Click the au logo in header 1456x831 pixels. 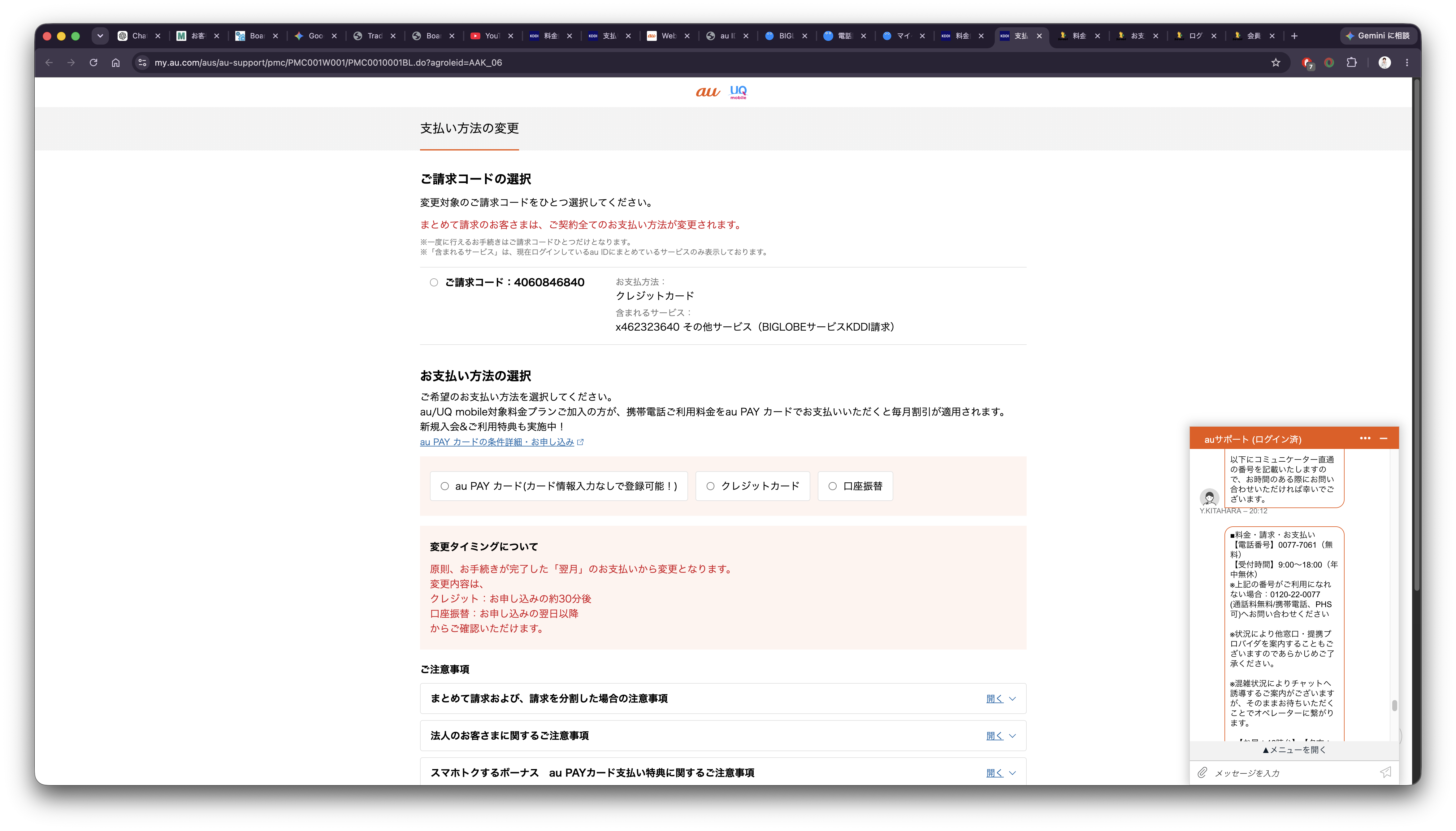coord(708,92)
